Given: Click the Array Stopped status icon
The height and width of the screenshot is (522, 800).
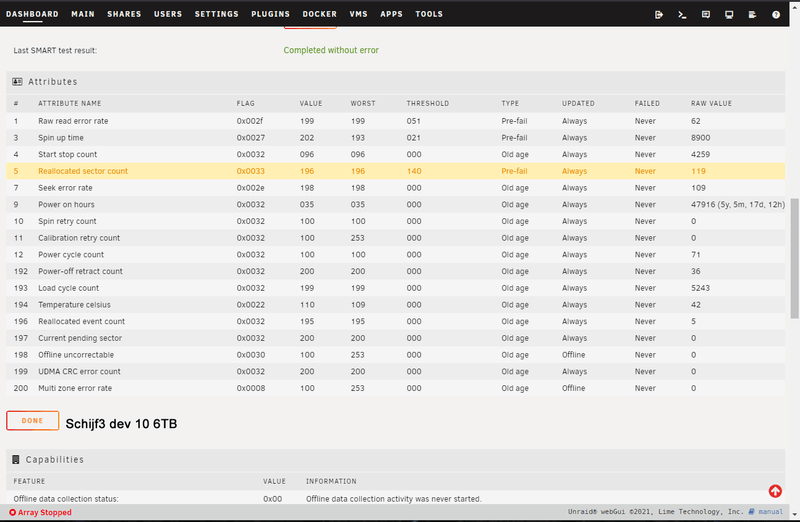Looking at the screenshot, I should [12, 512].
